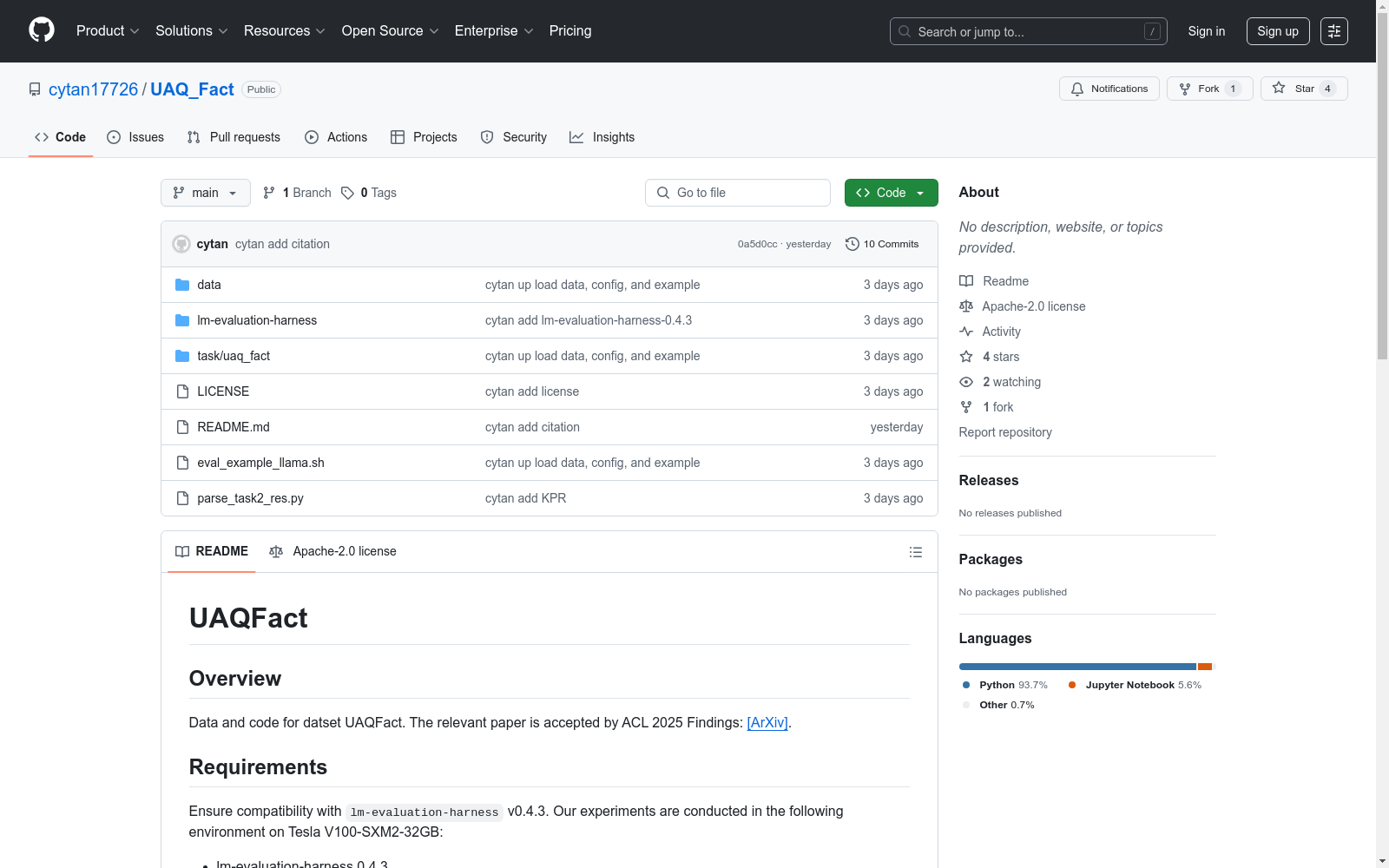Click the lm-evaluation-harness folder icon
1389x868 pixels.
[x=182, y=320]
